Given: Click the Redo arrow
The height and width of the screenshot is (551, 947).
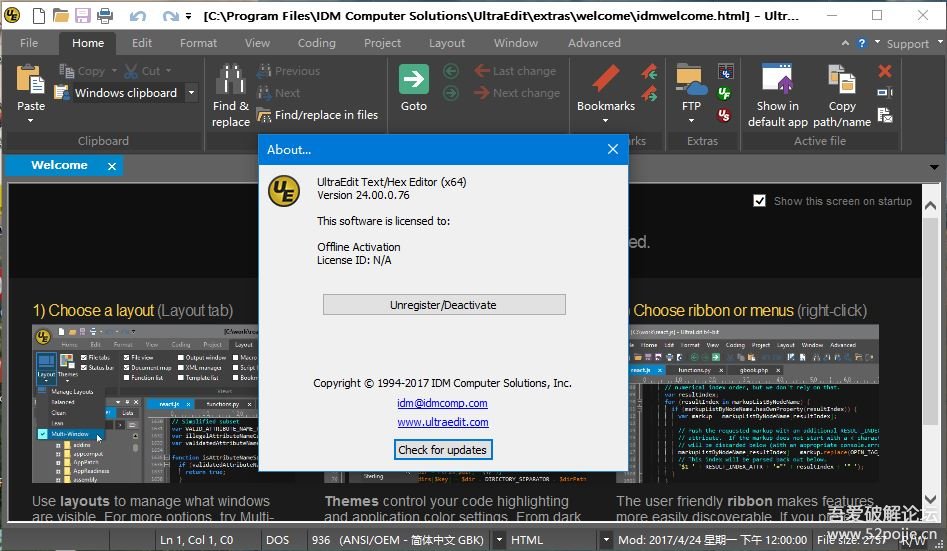Looking at the screenshot, I should [x=171, y=16].
